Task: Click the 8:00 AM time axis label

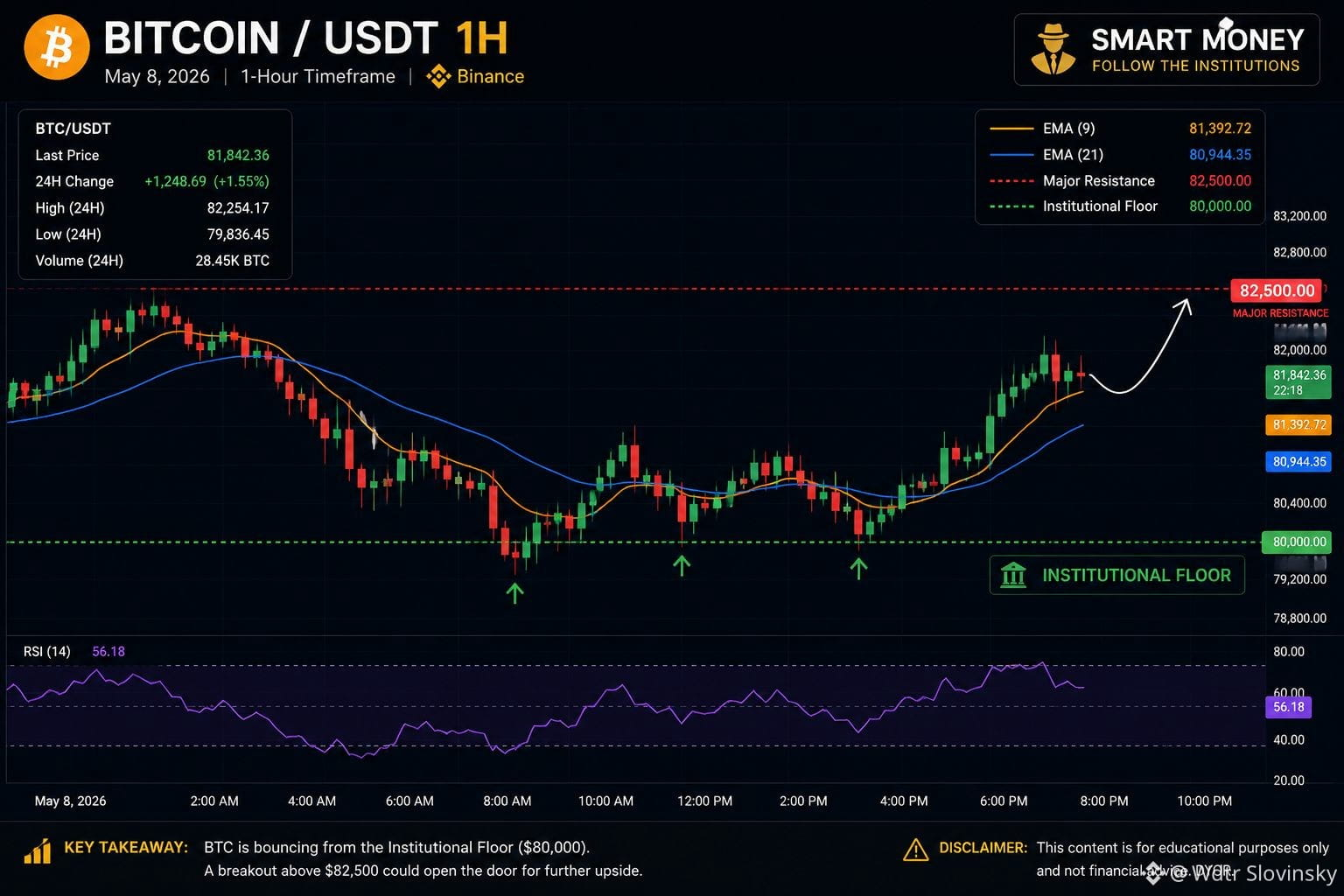Action: [x=507, y=801]
